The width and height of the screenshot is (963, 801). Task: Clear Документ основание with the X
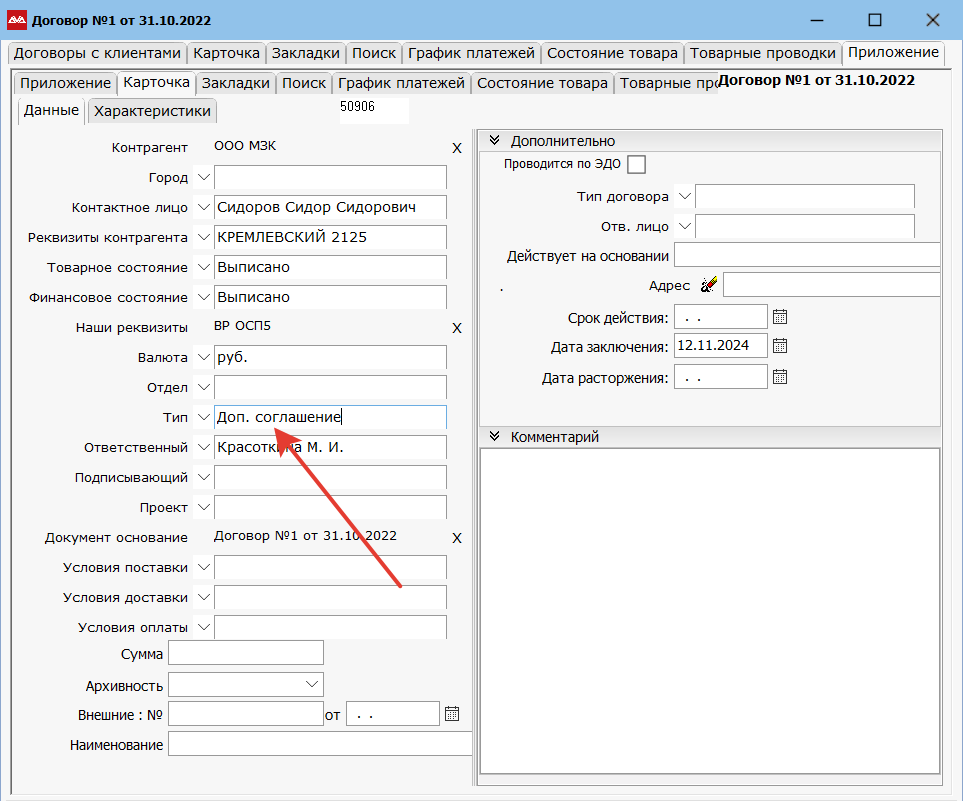tap(457, 538)
